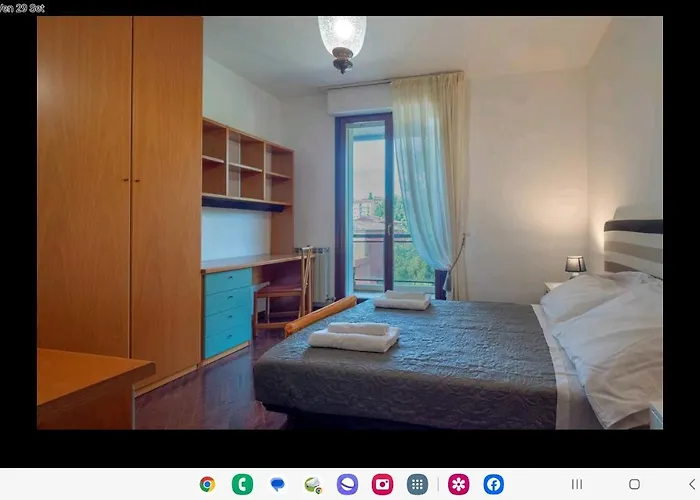Tap the wooden wardrobe doors in photo

120,190
